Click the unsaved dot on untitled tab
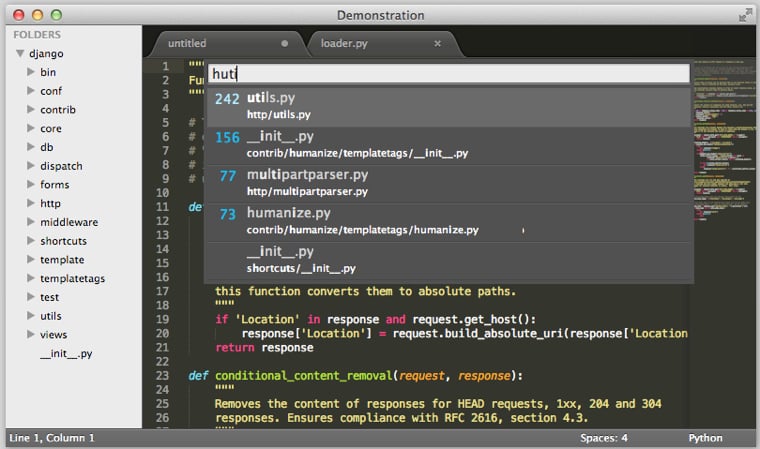 (285, 44)
